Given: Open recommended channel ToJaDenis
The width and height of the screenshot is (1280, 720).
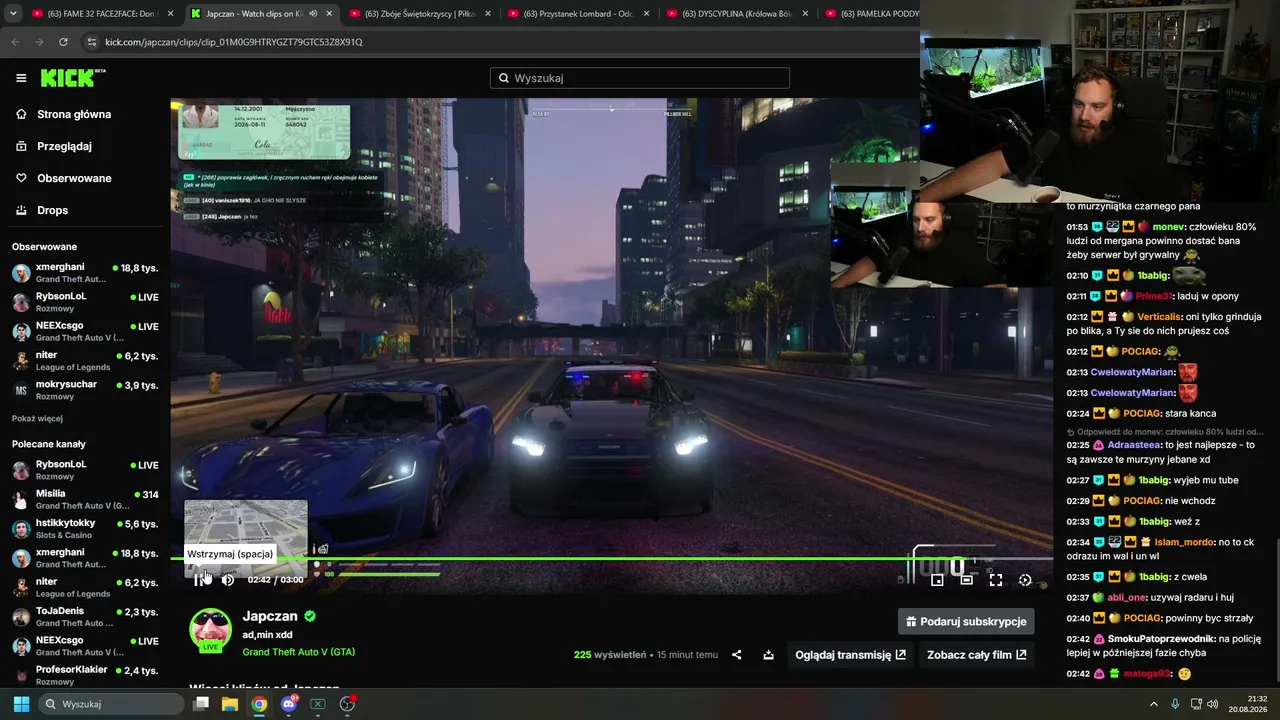Looking at the screenshot, I should pos(85,616).
